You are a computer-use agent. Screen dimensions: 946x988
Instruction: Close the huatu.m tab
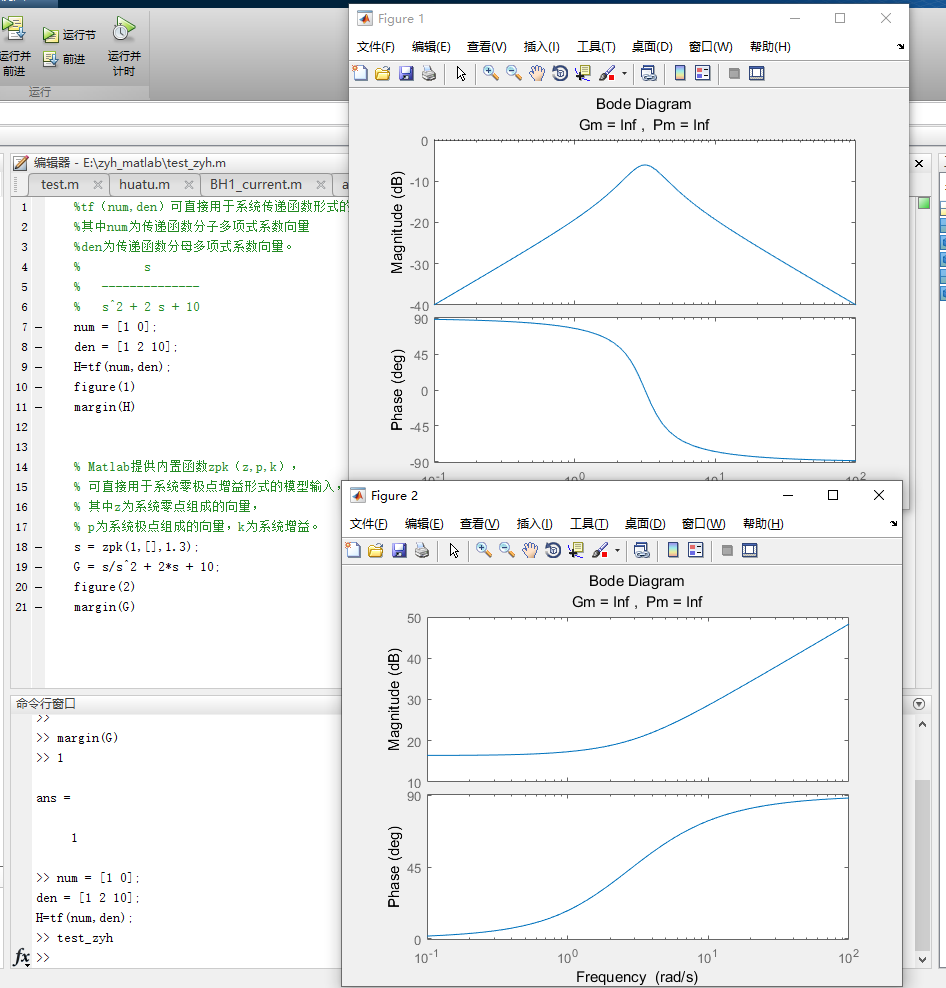[188, 185]
